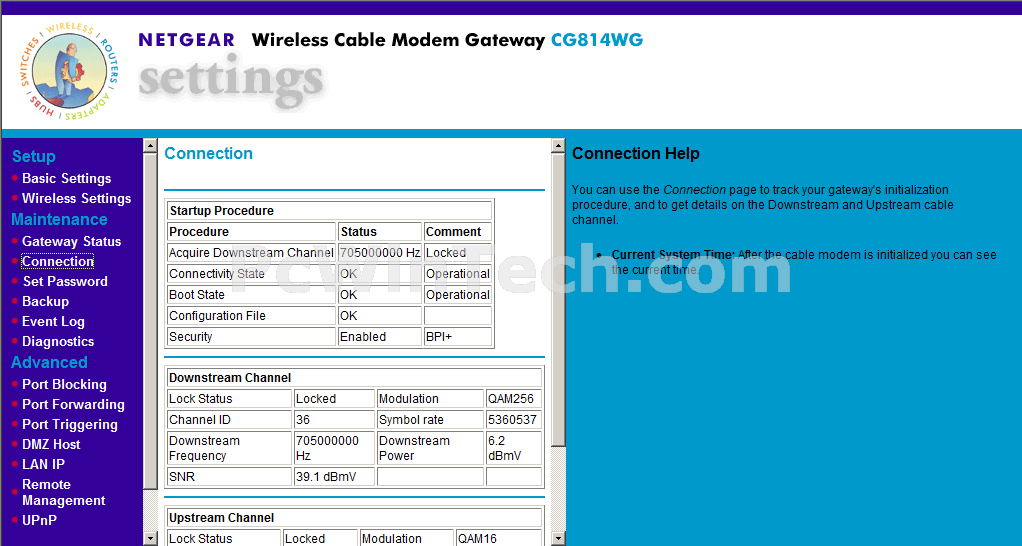Click the Netgear circular logo image

70,72
